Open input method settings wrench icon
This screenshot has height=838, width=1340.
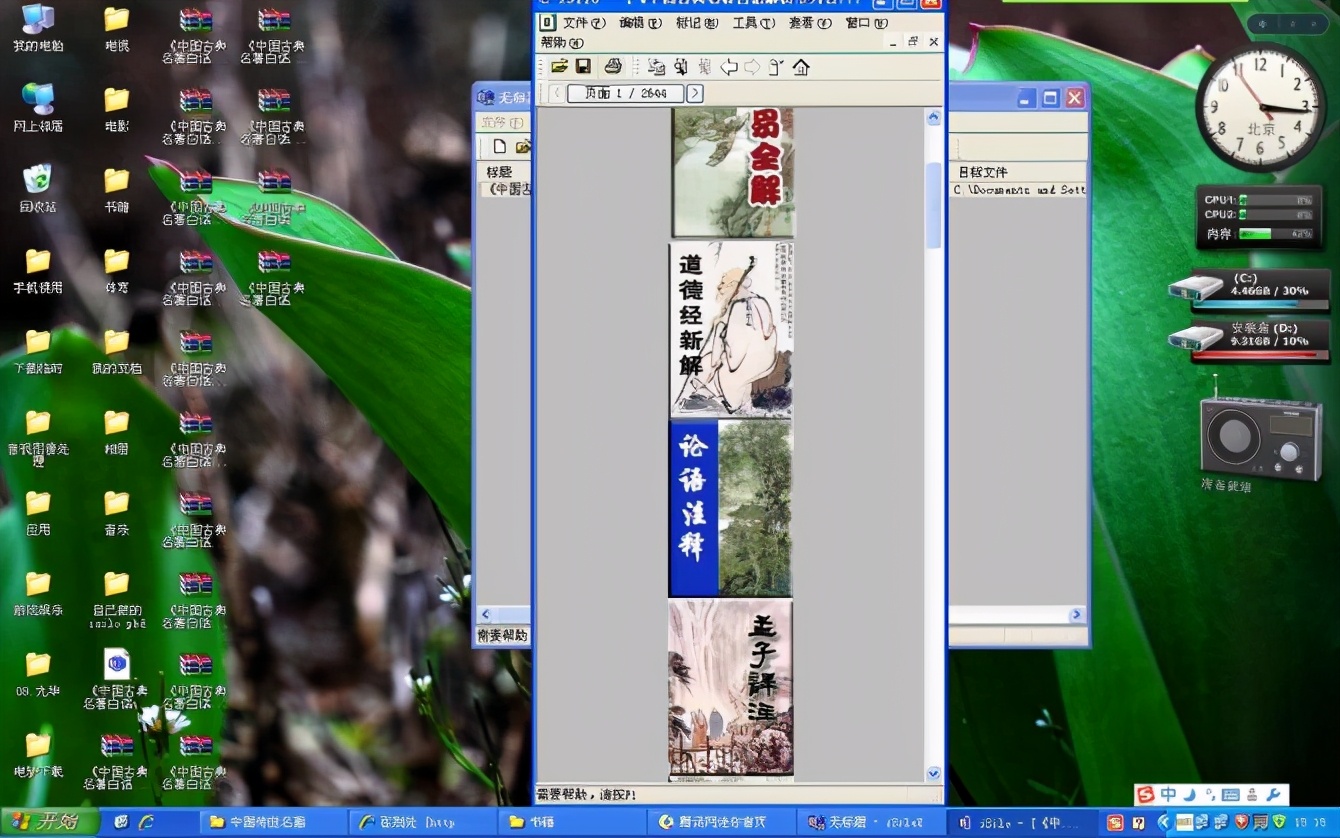pyautogui.click(x=1273, y=795)
